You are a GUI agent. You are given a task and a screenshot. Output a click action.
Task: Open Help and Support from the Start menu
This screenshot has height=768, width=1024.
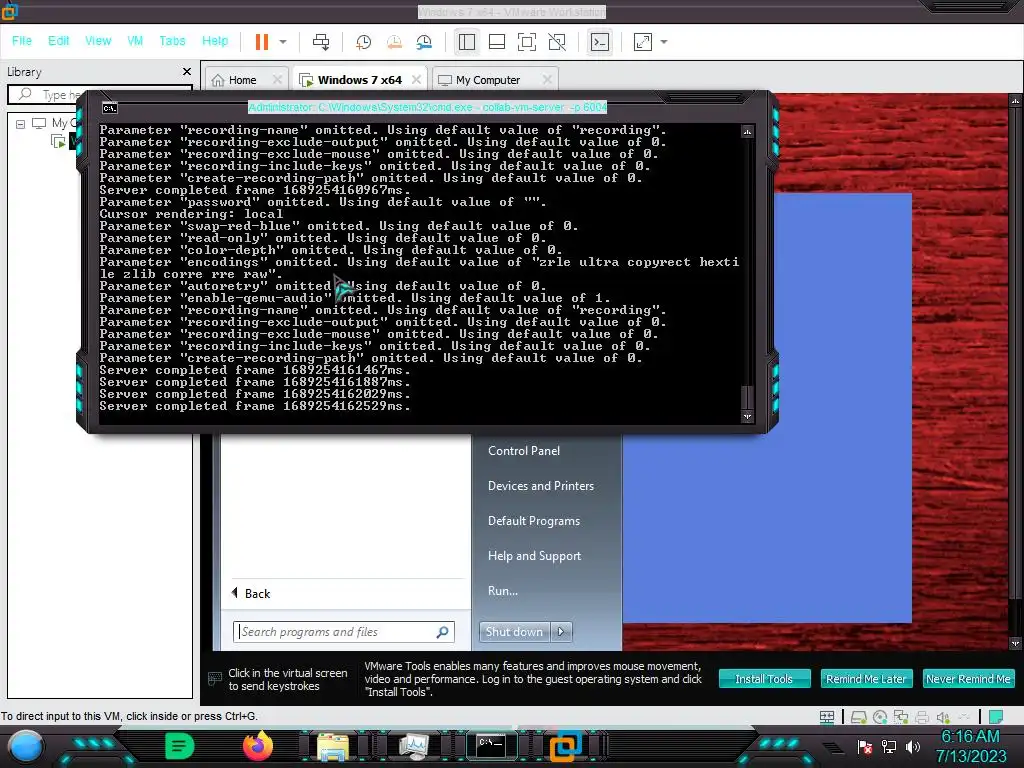click(534, 556)
